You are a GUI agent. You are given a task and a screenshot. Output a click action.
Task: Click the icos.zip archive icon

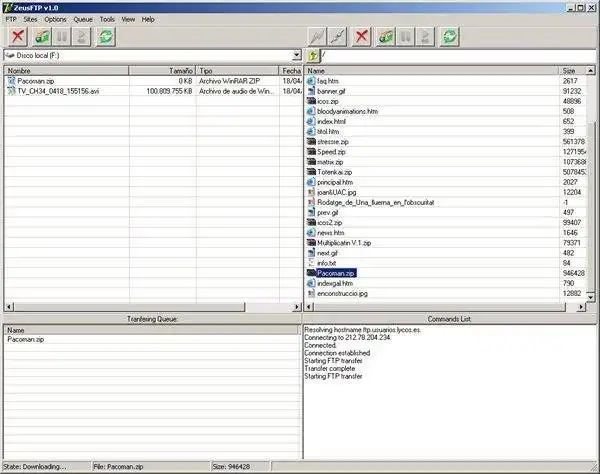click(x=311, y=101)
